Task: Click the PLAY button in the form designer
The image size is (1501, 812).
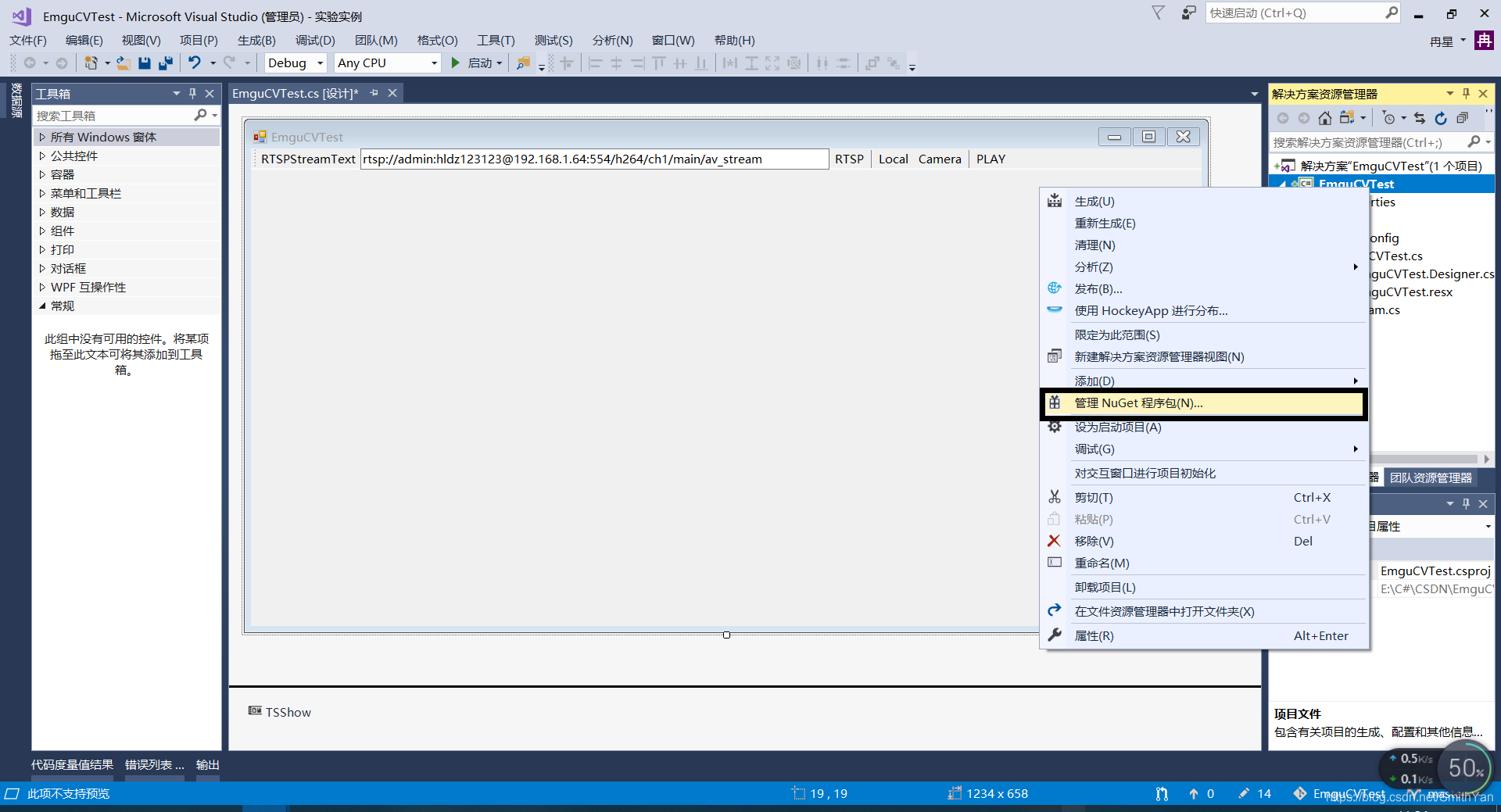Action: pyautogui.click(x=991, y=159)
